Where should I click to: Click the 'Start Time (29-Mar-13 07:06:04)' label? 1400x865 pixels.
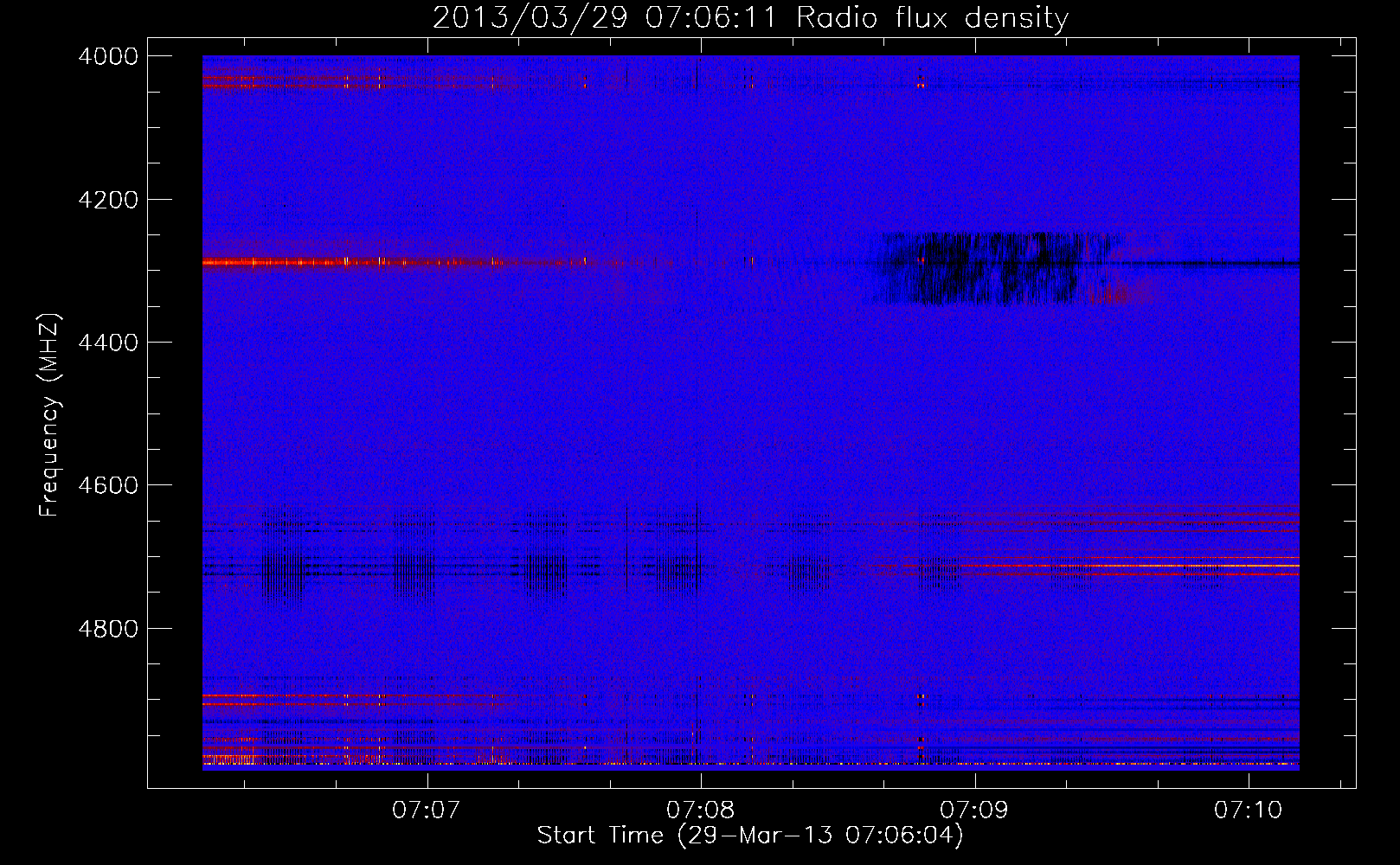750,836
